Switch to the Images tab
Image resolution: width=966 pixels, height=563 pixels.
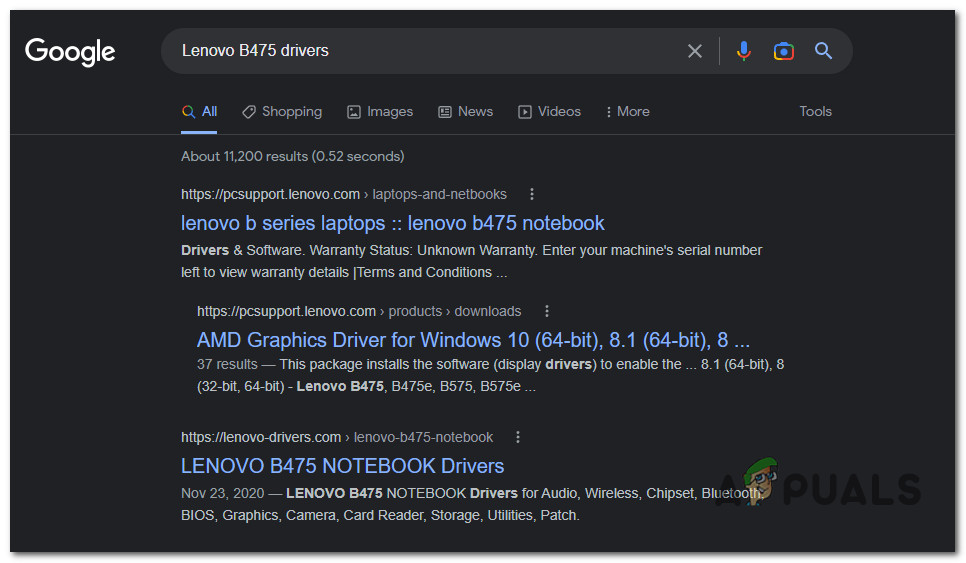pyautogui.click(x=380, y=111)
